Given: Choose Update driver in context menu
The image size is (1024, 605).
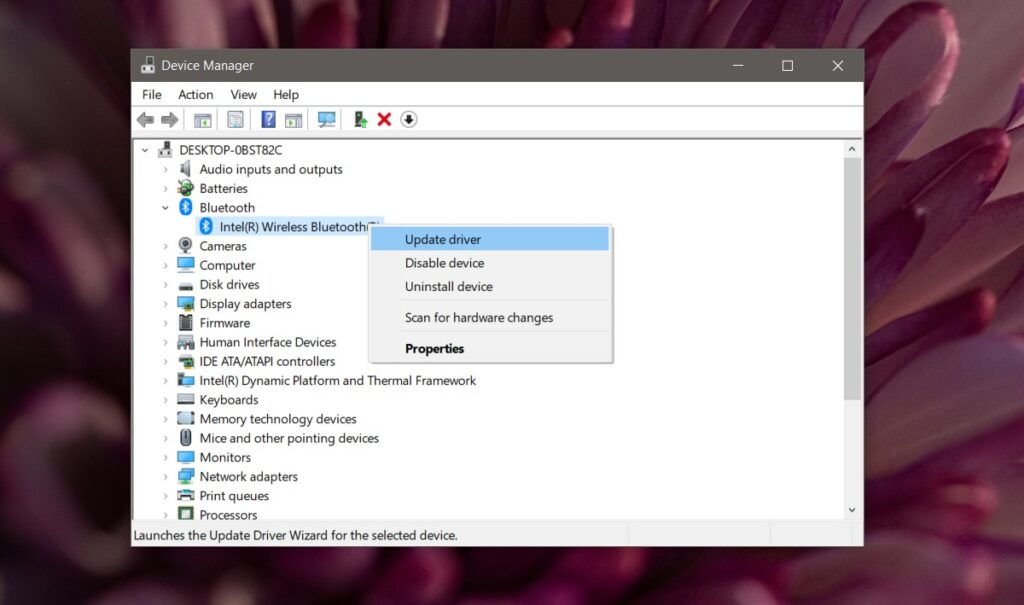Looking at the screenshot, I should 442,239.
